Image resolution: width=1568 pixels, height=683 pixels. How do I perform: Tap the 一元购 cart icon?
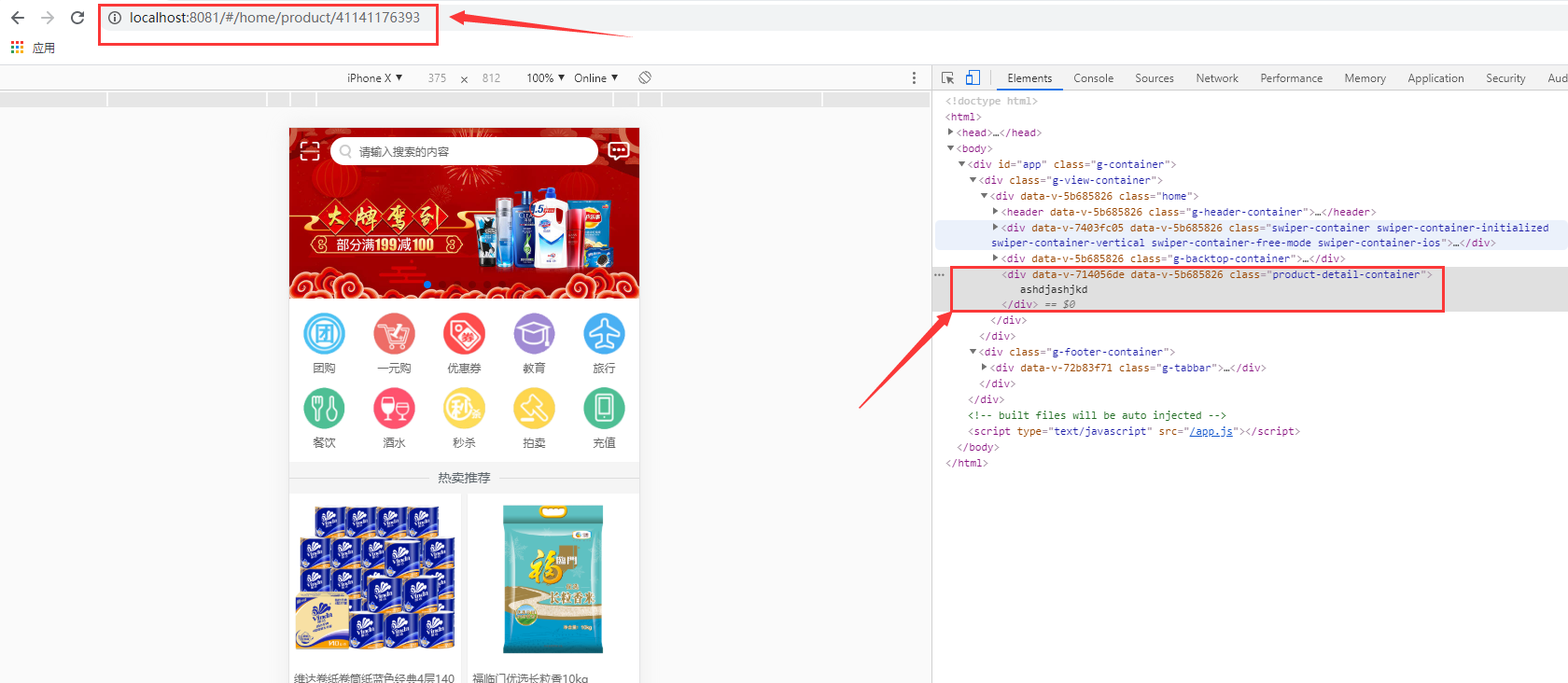click(x=394, y=333)
